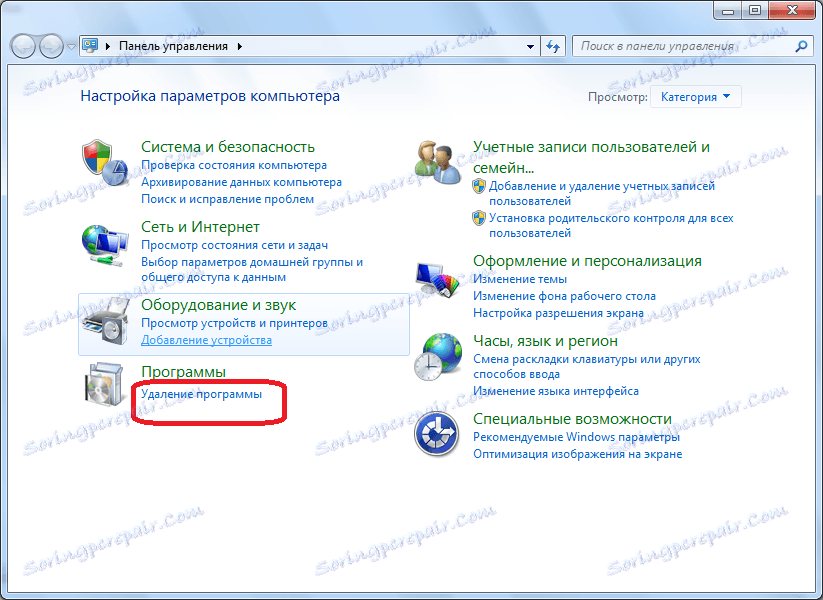Click Смена раскладки клавиатуры link
This screenshot has width=823, height=600.
click(586, 366)
